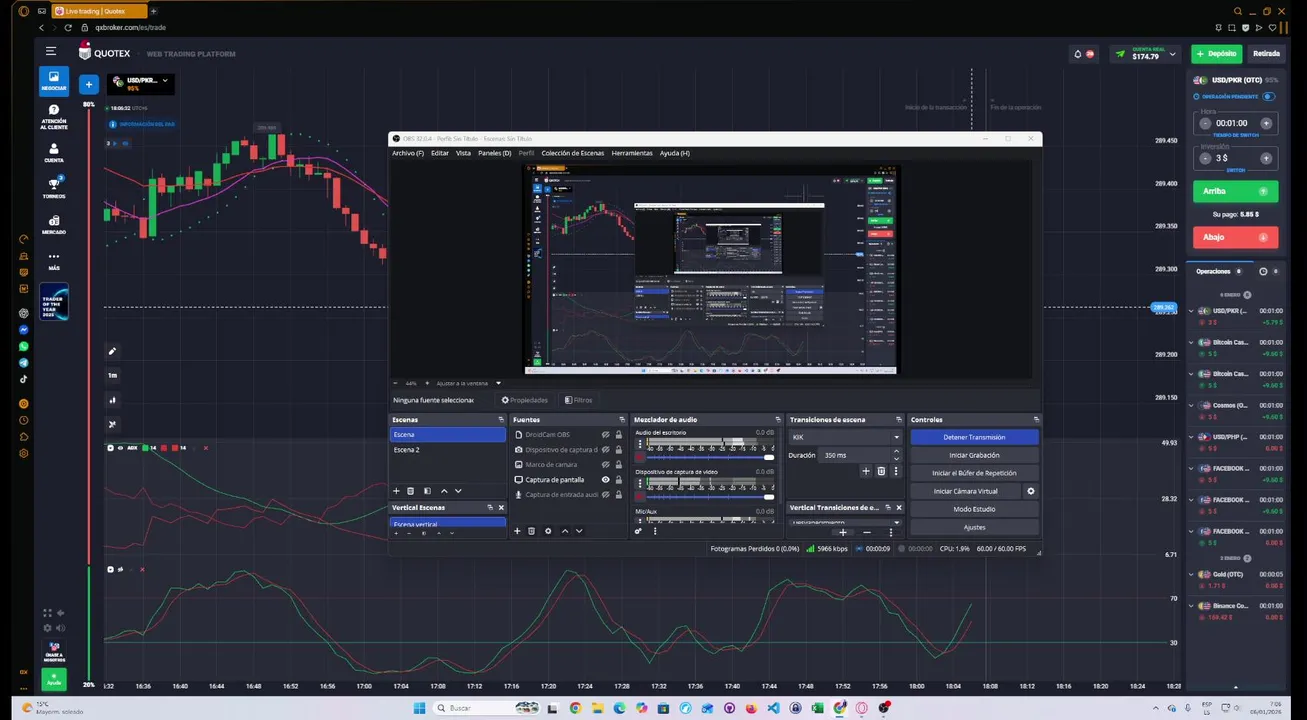Open OBS Editar menu
This screenshot has width=1307, height=720.
tap(440, 153)
